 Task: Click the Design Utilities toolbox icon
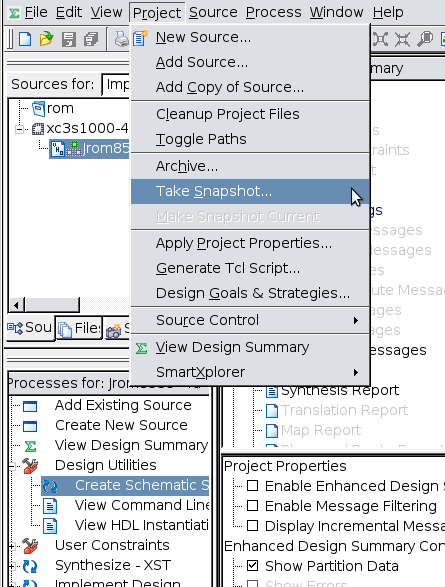point(30,465)
